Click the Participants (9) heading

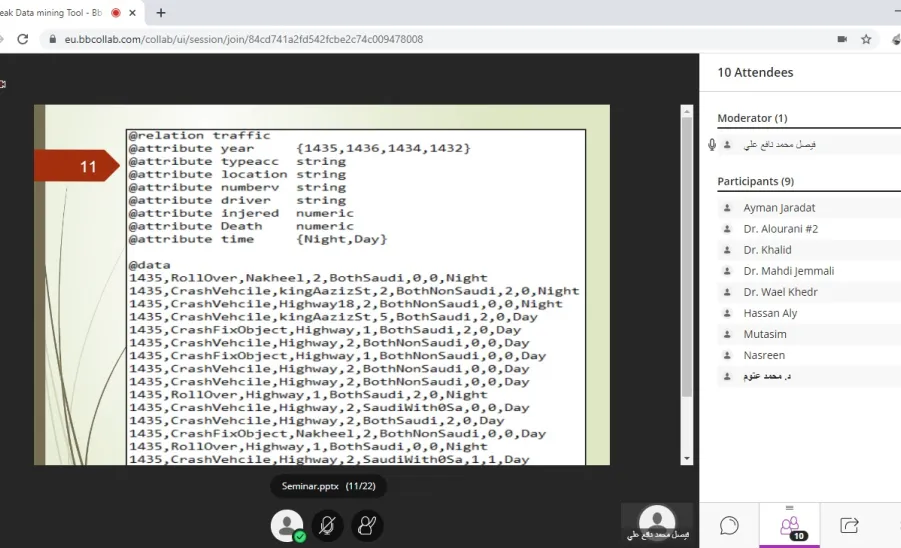pyautogui.click(x=756, y=181)
